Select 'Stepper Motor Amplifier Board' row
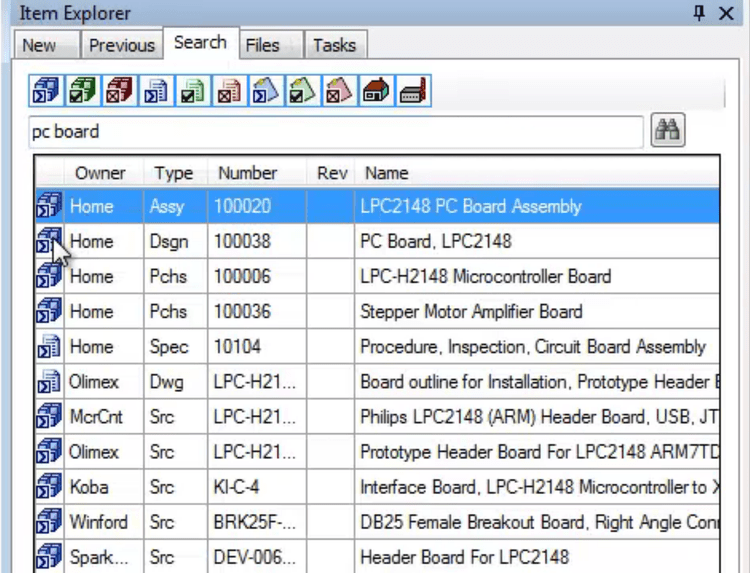 pyautogui.click(x=377, y=311)
